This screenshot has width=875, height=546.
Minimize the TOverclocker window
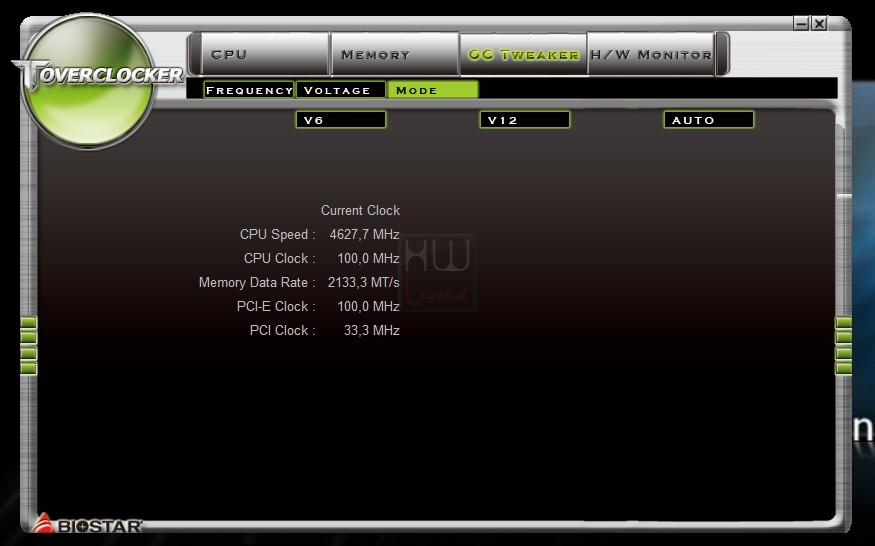click(801, 23)
